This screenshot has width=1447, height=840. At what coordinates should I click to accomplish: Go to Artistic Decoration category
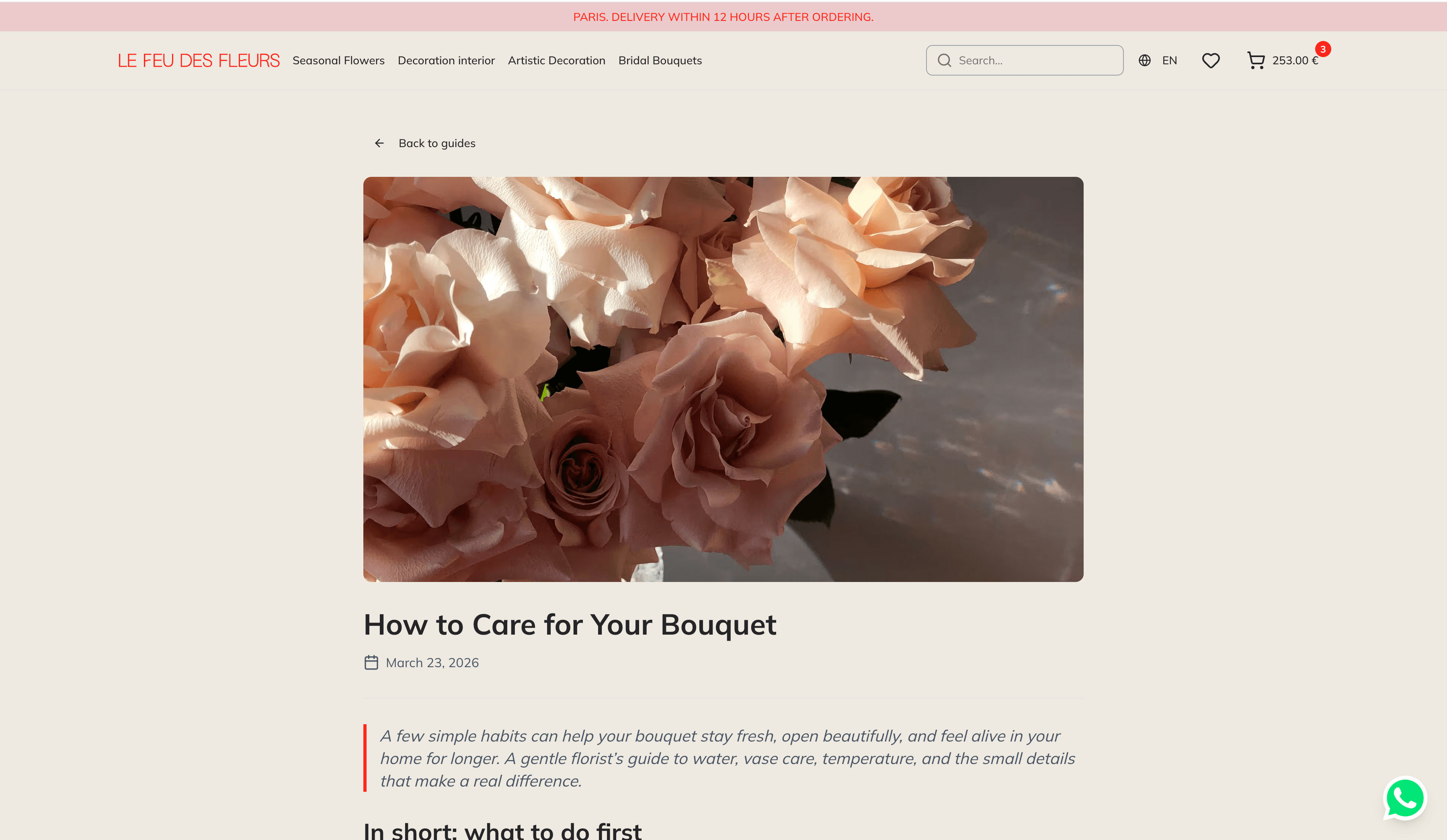click(x=556, y=60)
